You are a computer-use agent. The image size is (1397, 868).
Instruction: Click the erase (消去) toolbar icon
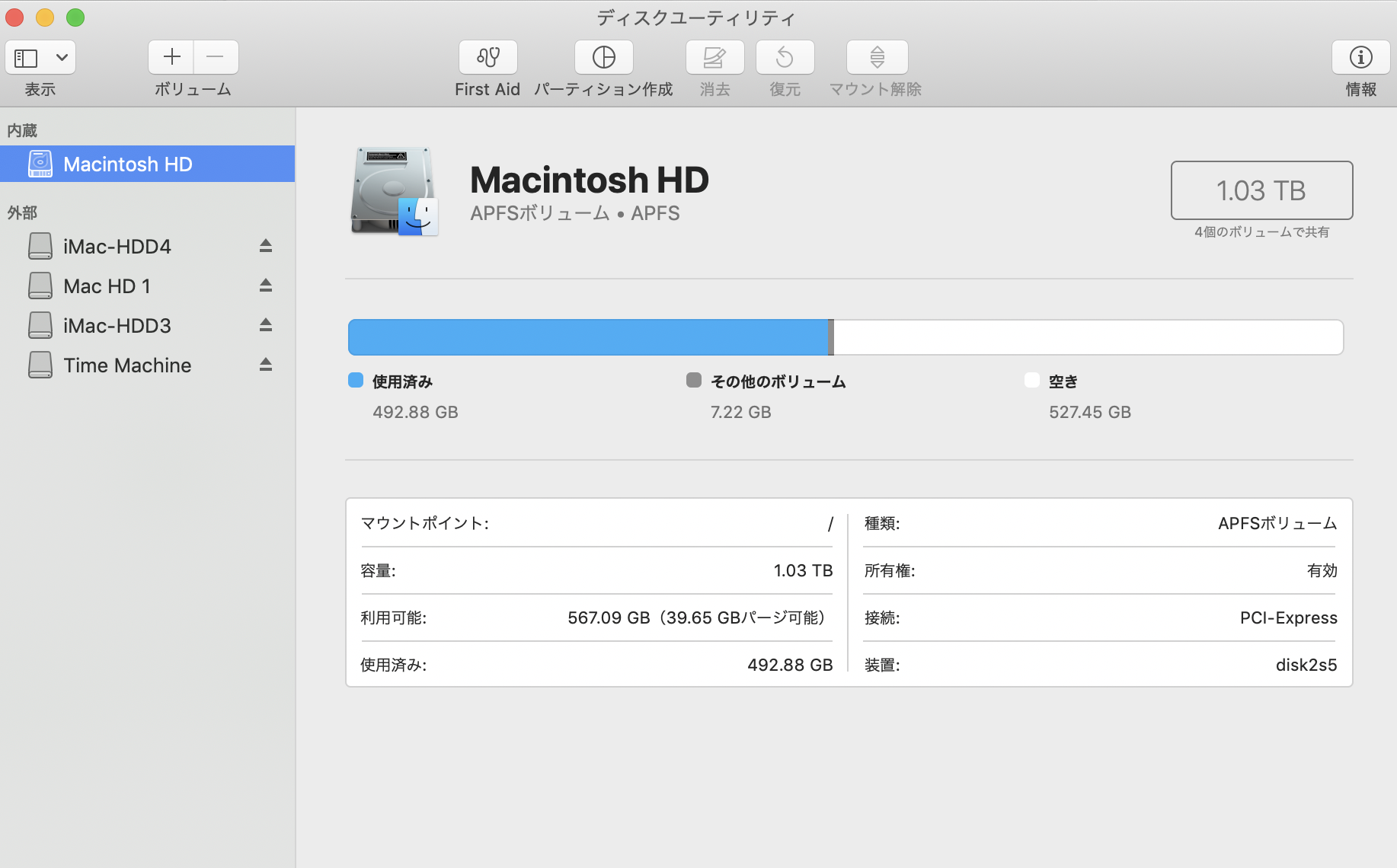(714, 57)
